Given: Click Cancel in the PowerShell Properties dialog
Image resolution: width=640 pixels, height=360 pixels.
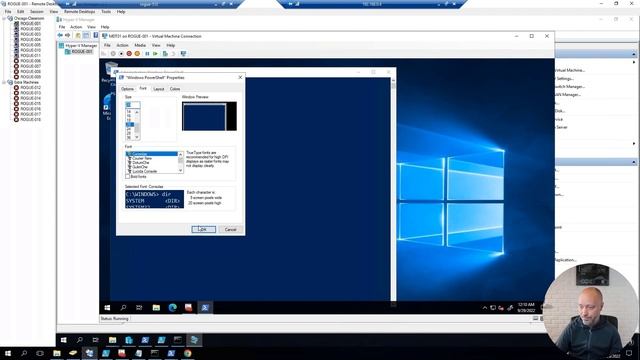Looking at the screenshot, I should point(230,229).
